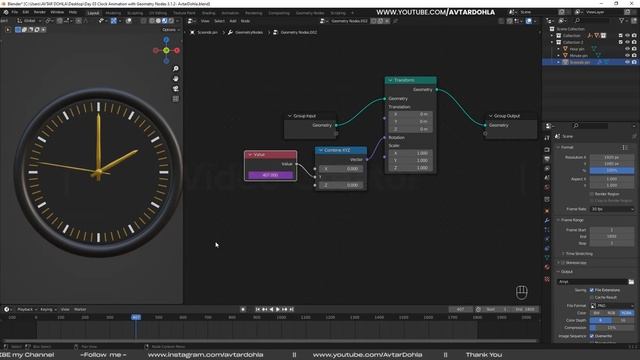Open the node editor View menu
640x360 pixels.
pos(205,21)
